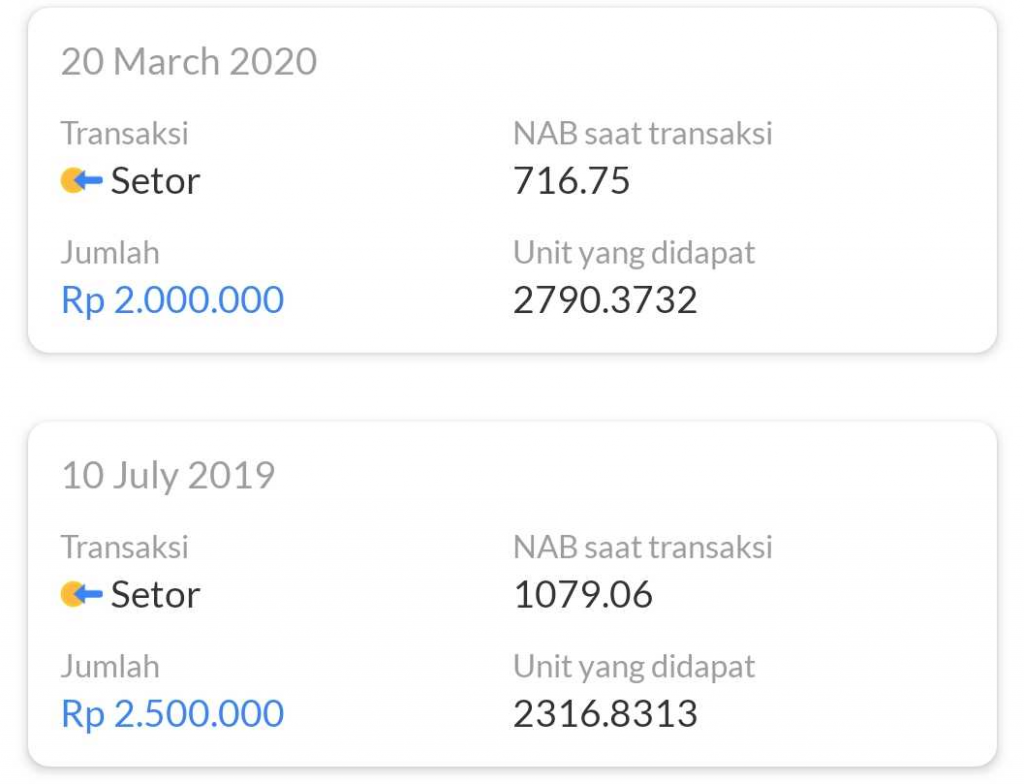
Task: Click Jumlah label above Rp 2.500.000
Action: (x=110, y=666)
